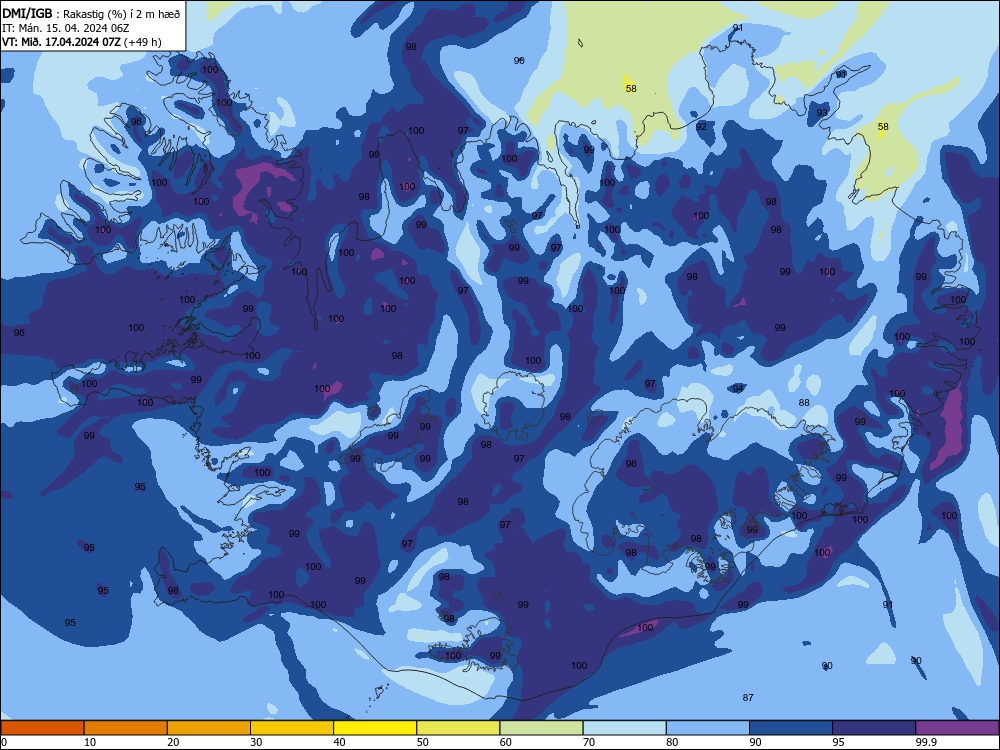1000x750 pixels.
Task: Click the legend scale label '30'
Action: click(x=256, y=742)
